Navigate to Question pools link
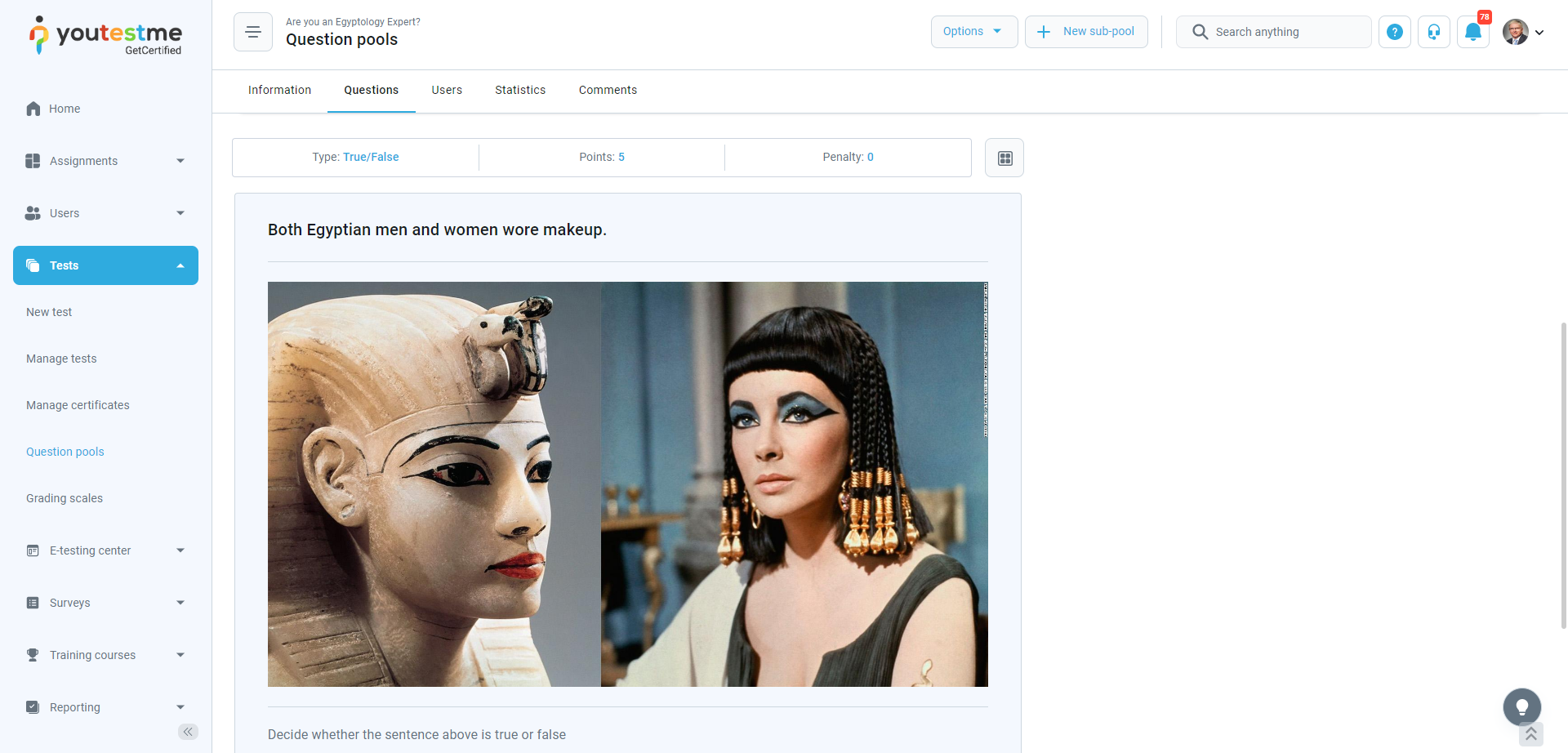This screenshot has height=753, width=1568. [x=65, y=452]
